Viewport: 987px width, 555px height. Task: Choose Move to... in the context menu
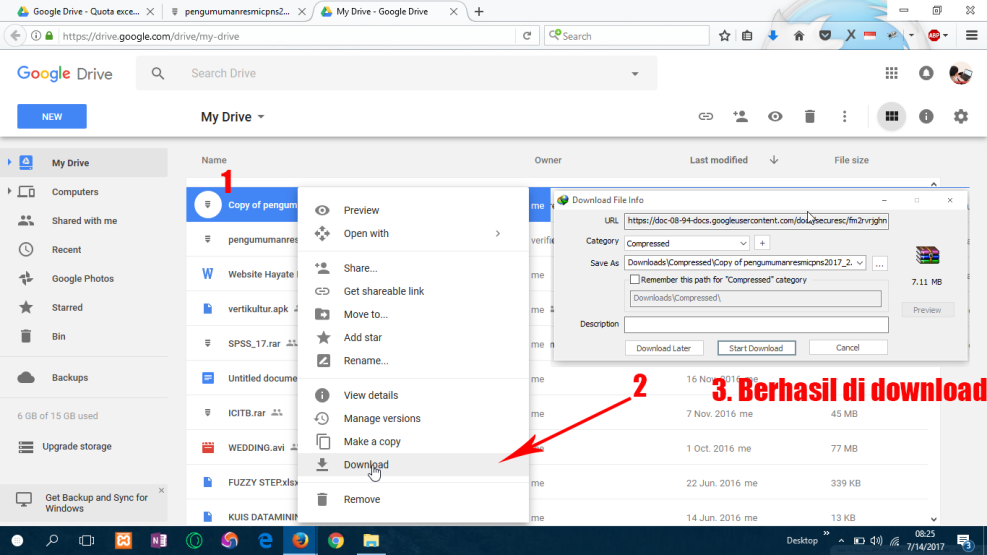(413, 315)
